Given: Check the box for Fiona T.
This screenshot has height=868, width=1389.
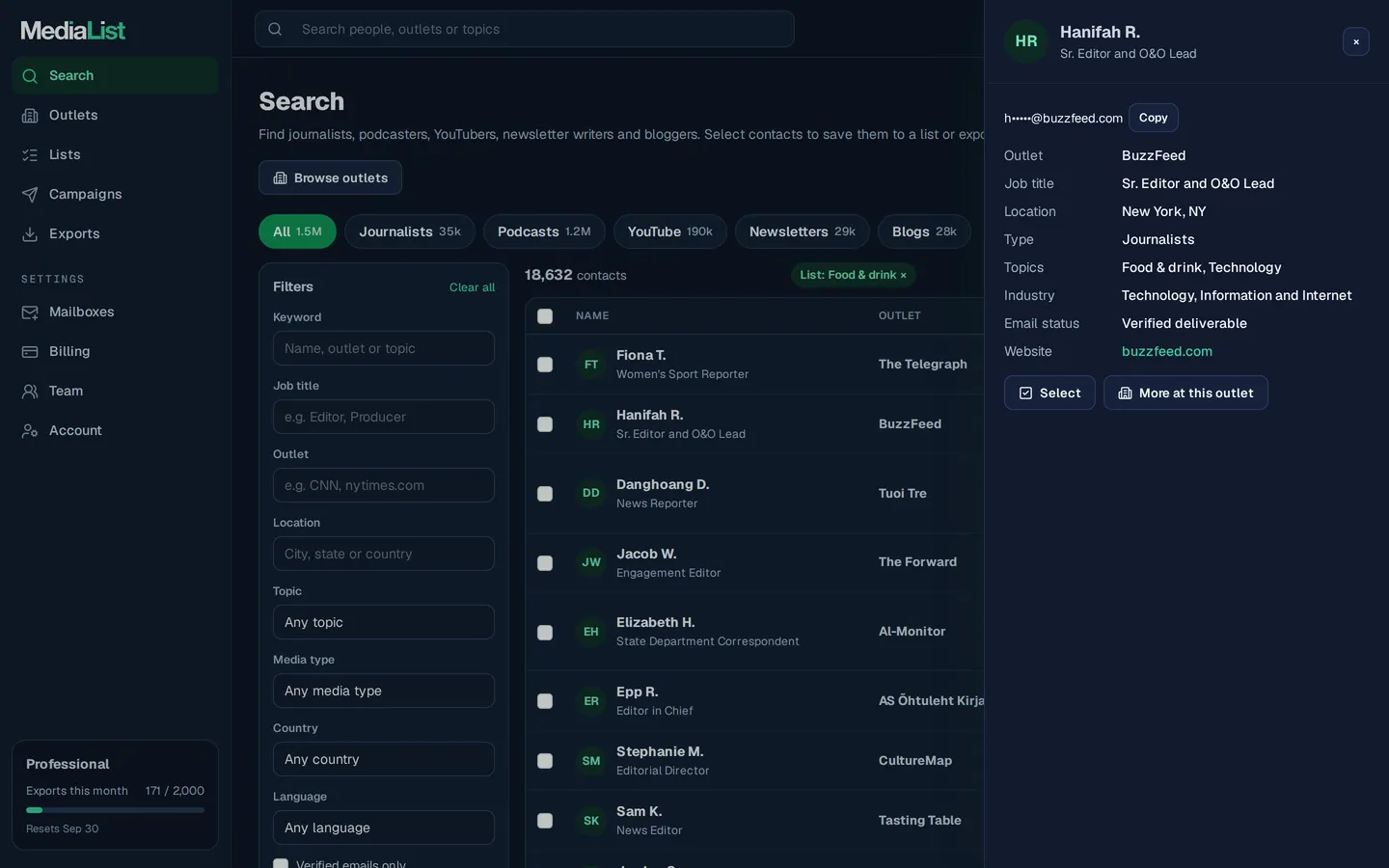Looking at the screenshot, I should point(545,365).
